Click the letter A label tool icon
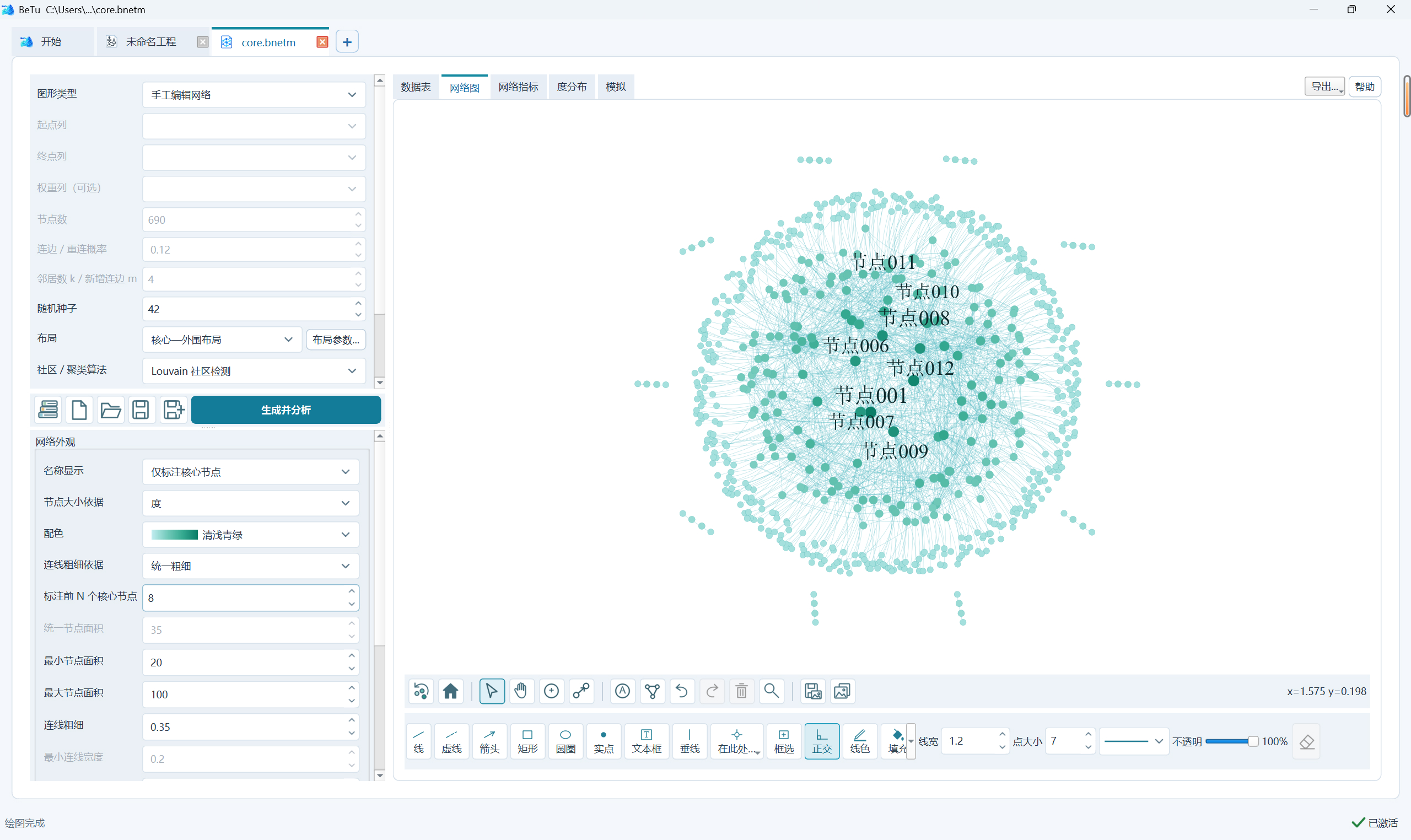1411x840 pixels. (x=623, y=691)
